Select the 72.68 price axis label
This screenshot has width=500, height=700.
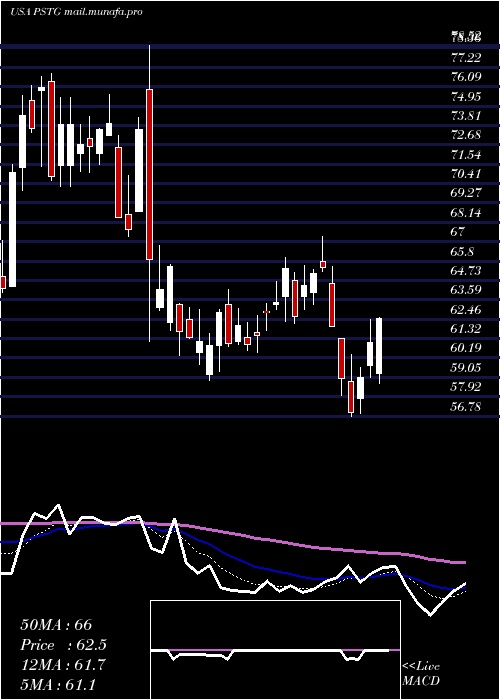click(466, 136)
